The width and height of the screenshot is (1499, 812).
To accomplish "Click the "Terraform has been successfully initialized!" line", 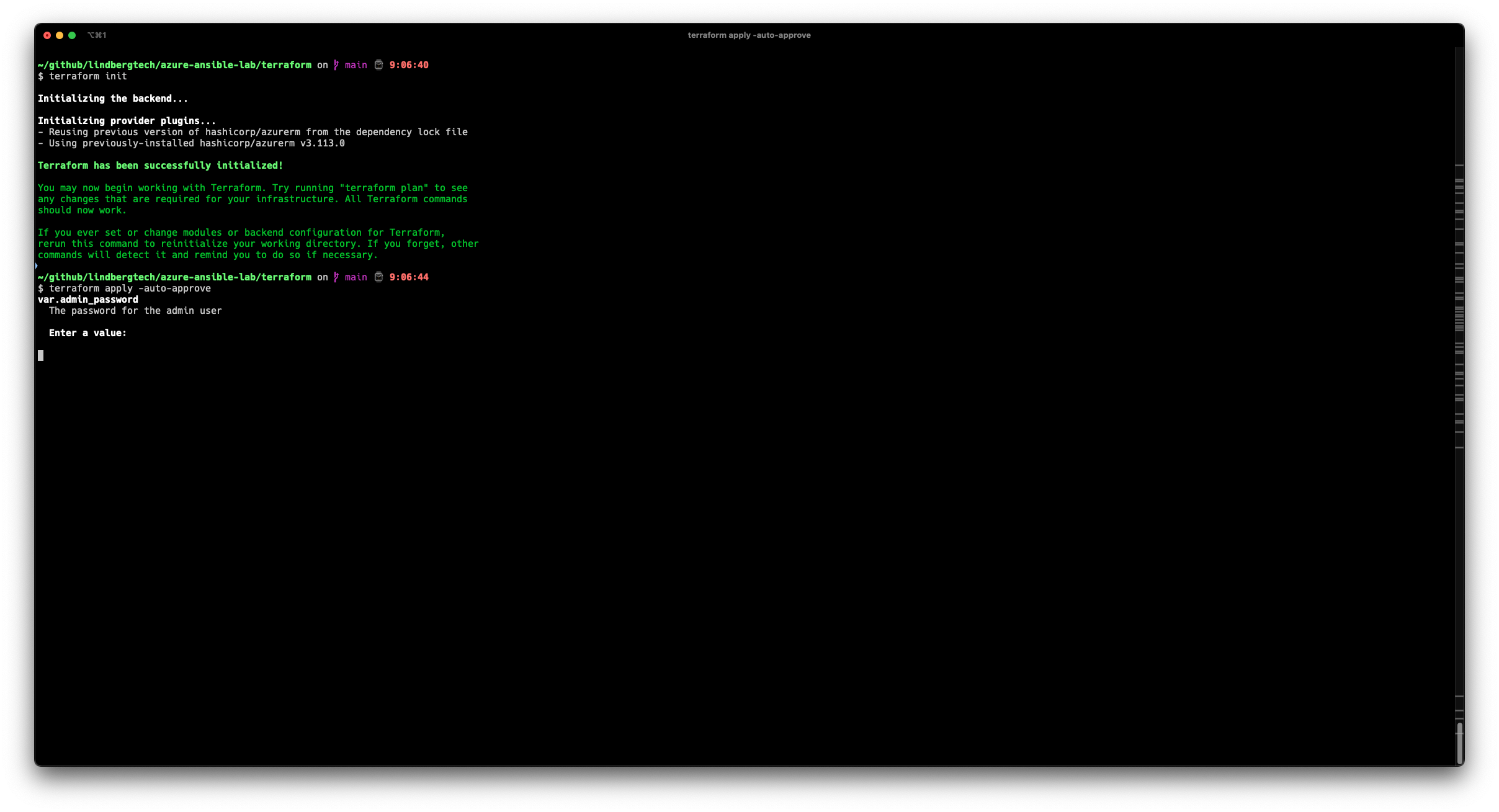I will (160, 166).
